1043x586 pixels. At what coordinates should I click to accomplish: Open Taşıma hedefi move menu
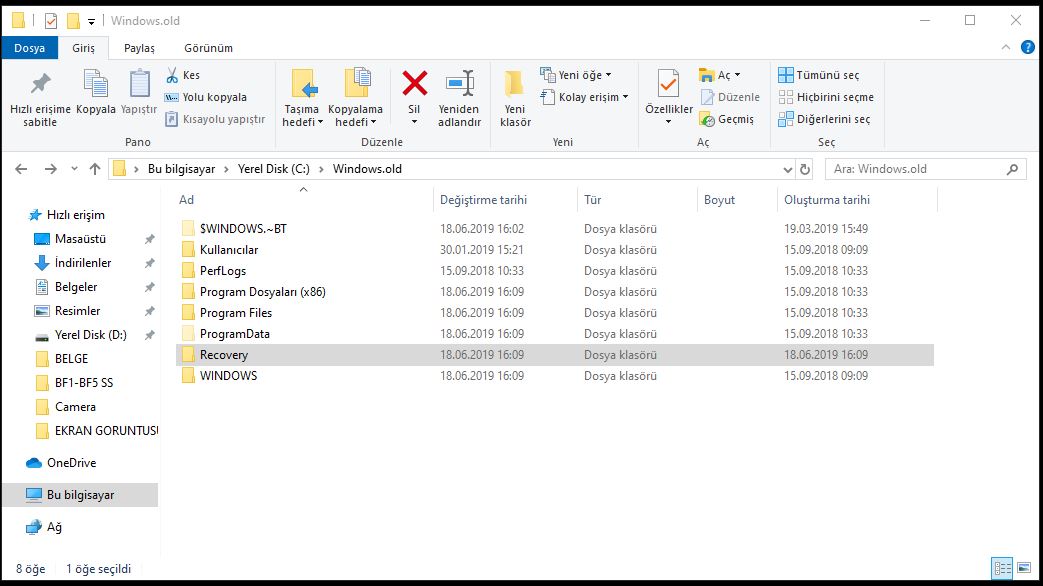pyautogui.click(x=302, y=98)
